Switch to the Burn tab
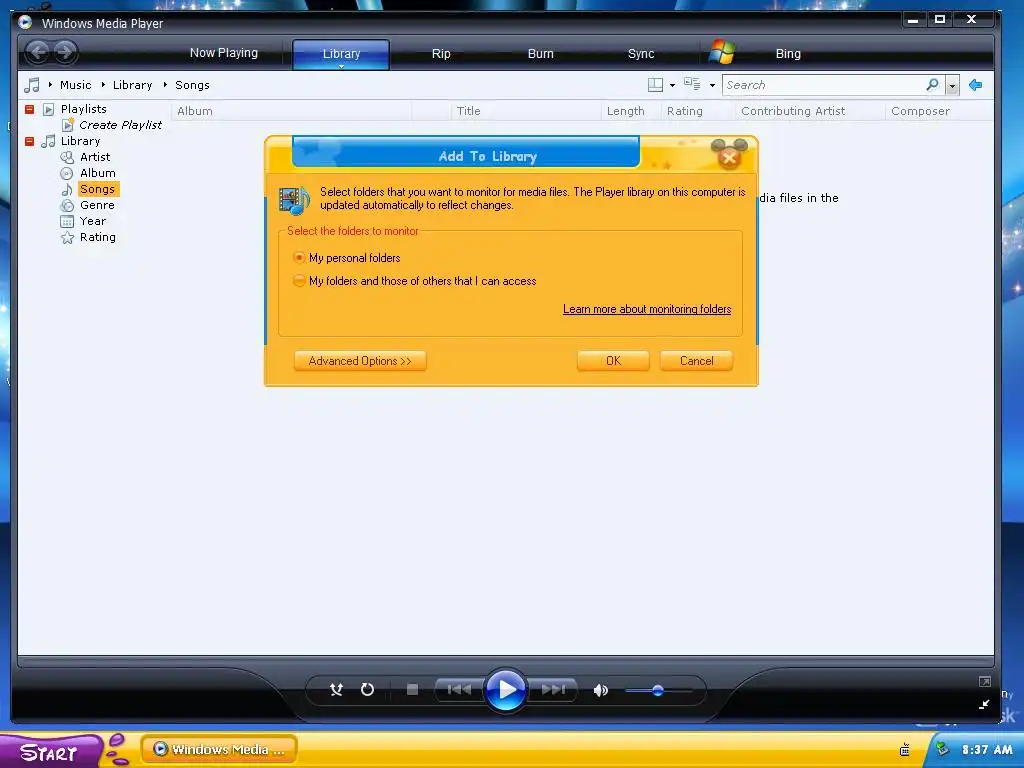The width and height of the screenshot is (1024, 768). click(x=540, y=54)
